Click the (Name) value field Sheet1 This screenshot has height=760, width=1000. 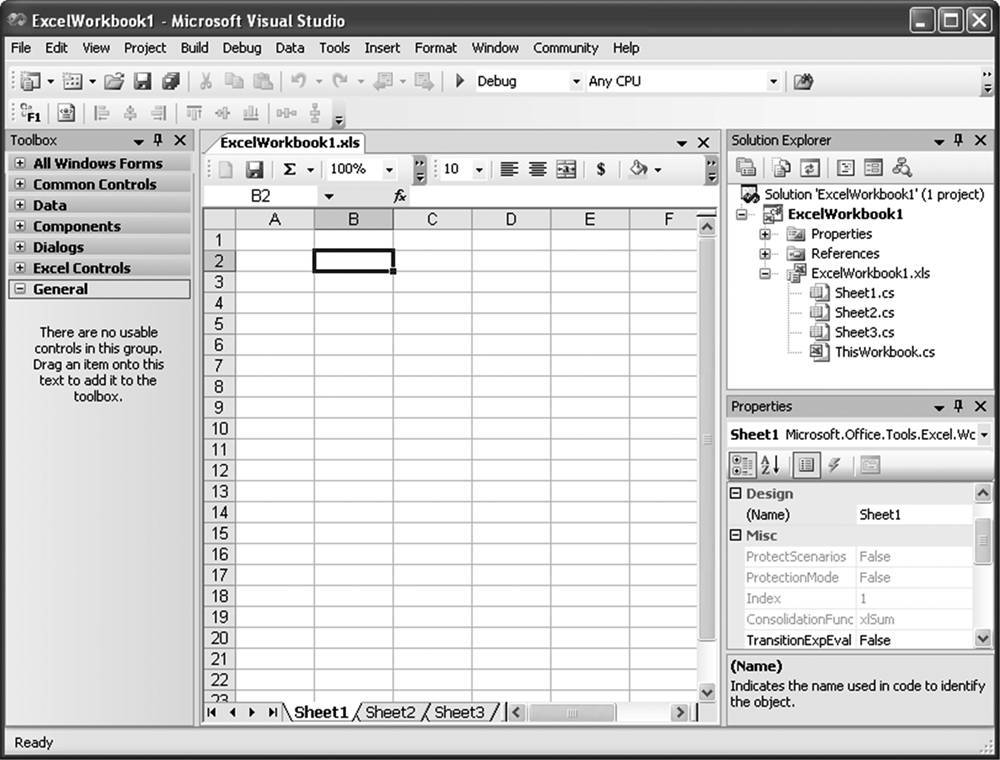[x=915, y=515]
